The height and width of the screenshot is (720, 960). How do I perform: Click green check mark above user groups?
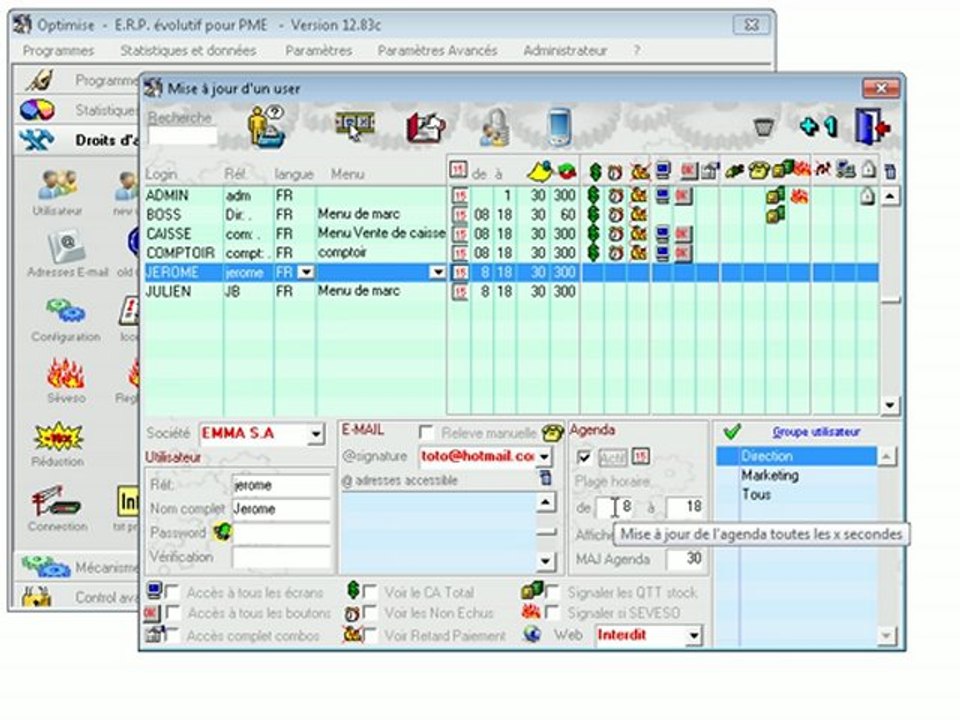click(x=732, y=432)
